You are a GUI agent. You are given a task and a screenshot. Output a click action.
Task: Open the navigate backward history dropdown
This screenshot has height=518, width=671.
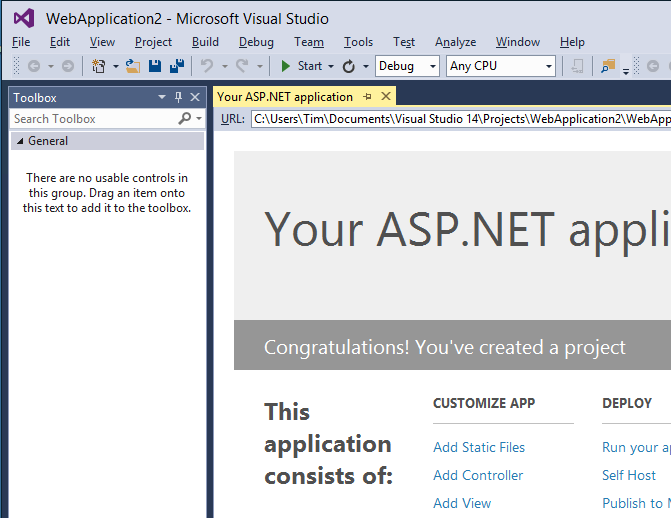pos(51,66)
